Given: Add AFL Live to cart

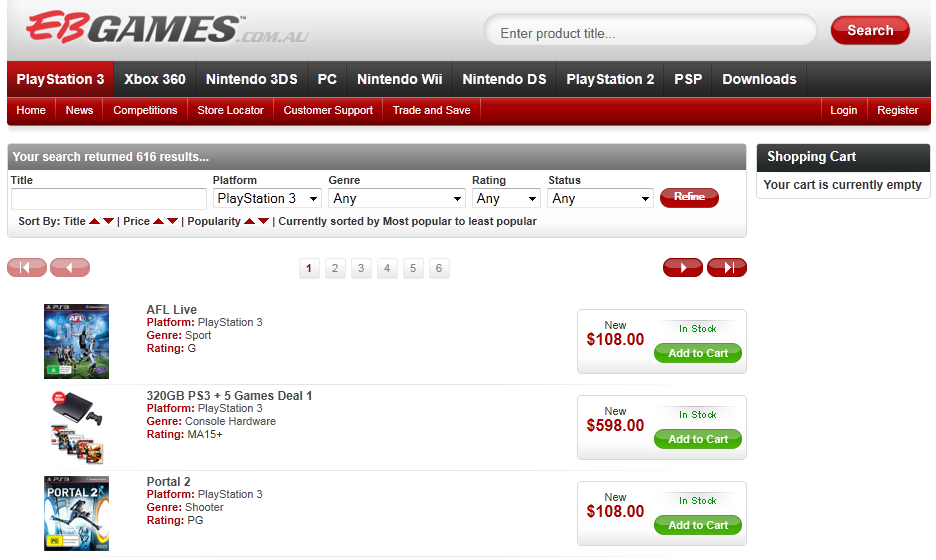Looking at the screenshot, I should click(x=698, y=353).
